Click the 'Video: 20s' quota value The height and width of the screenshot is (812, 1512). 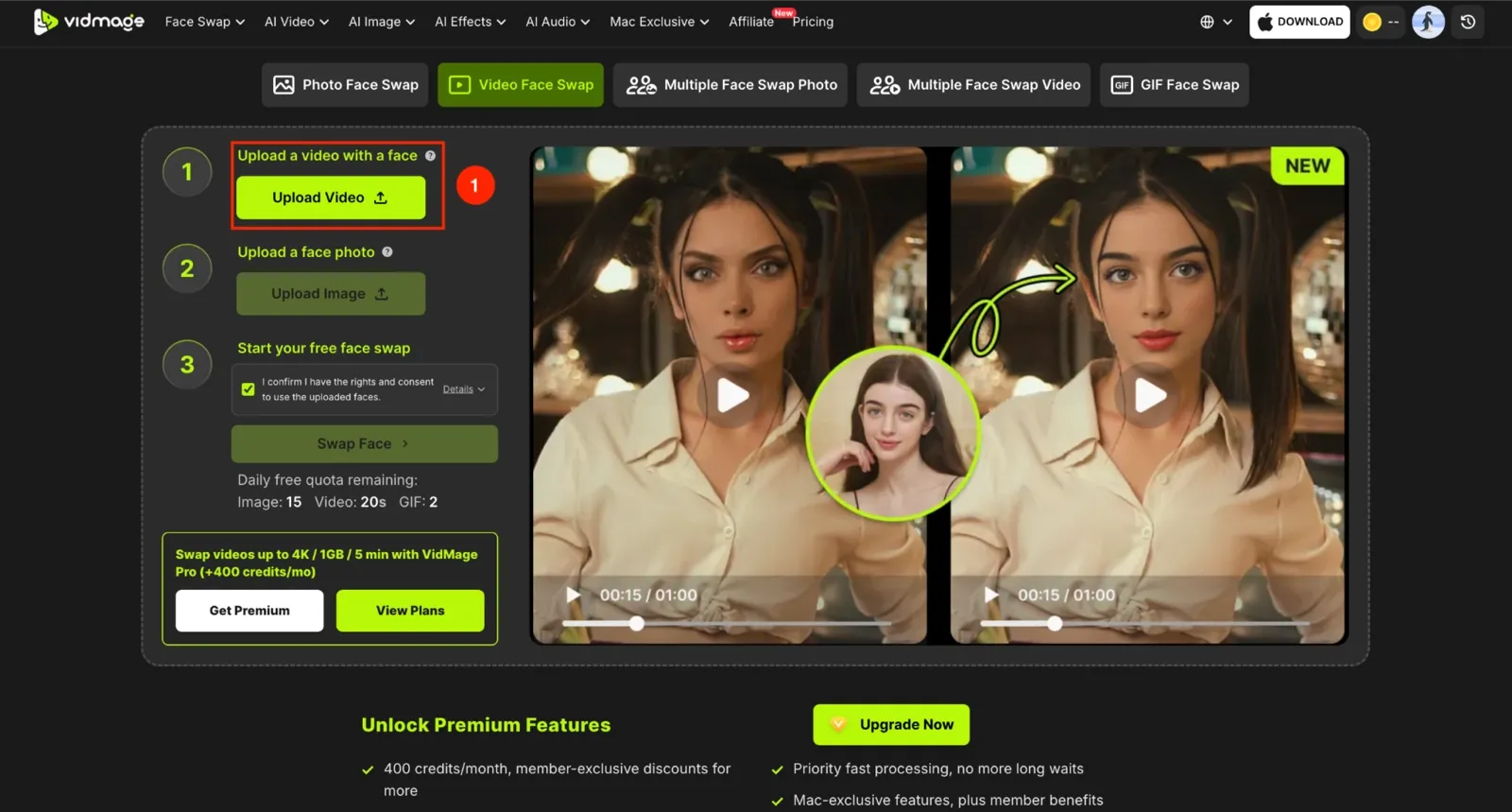[351, 502]
